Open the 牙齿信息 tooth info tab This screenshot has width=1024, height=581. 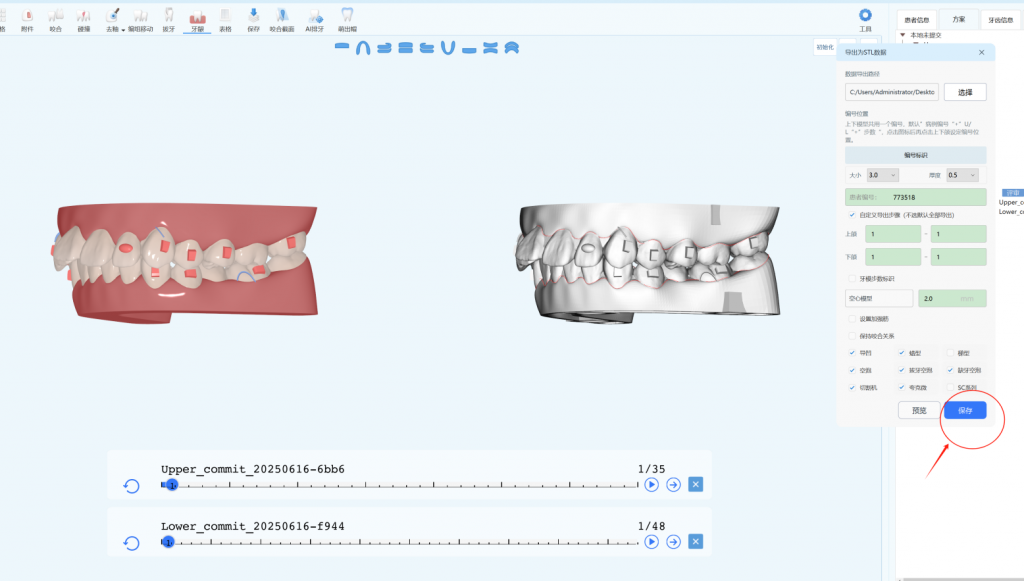[x=1000, y=20]
